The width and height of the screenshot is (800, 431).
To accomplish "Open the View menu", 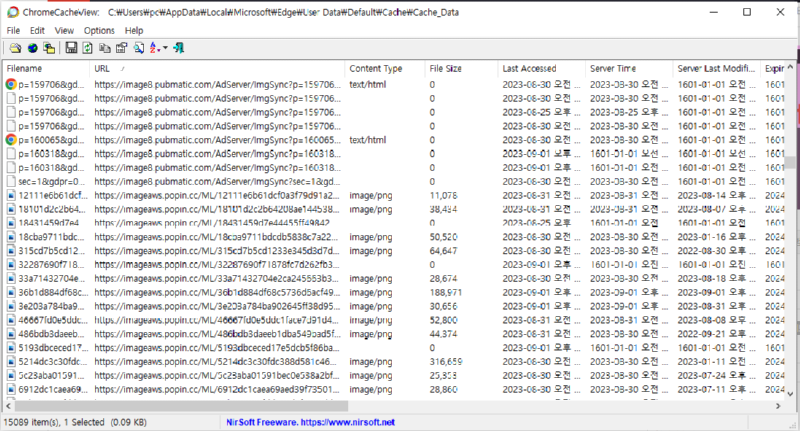I will point(64,31).
